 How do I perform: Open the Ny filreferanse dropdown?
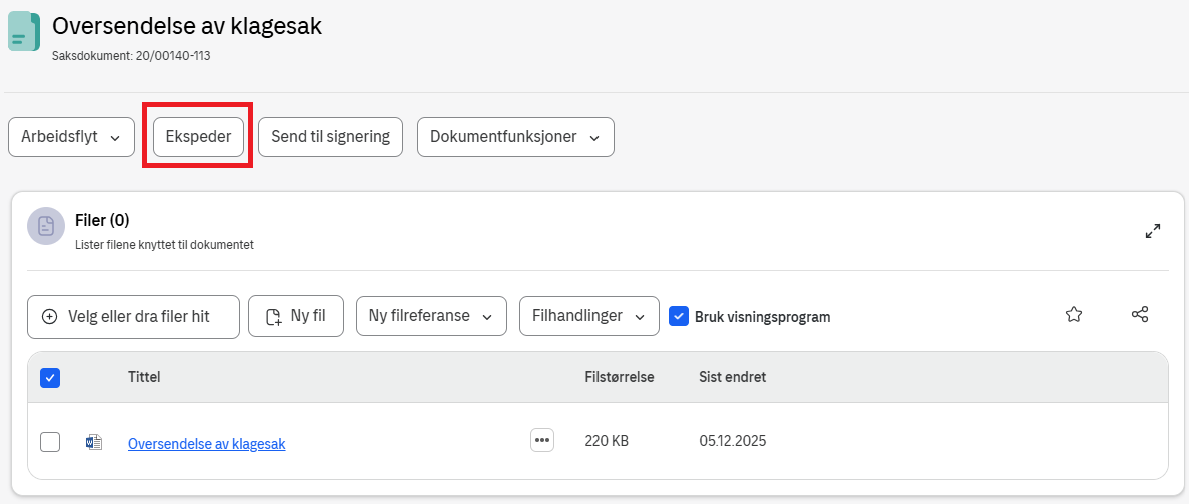coord(431,316)
